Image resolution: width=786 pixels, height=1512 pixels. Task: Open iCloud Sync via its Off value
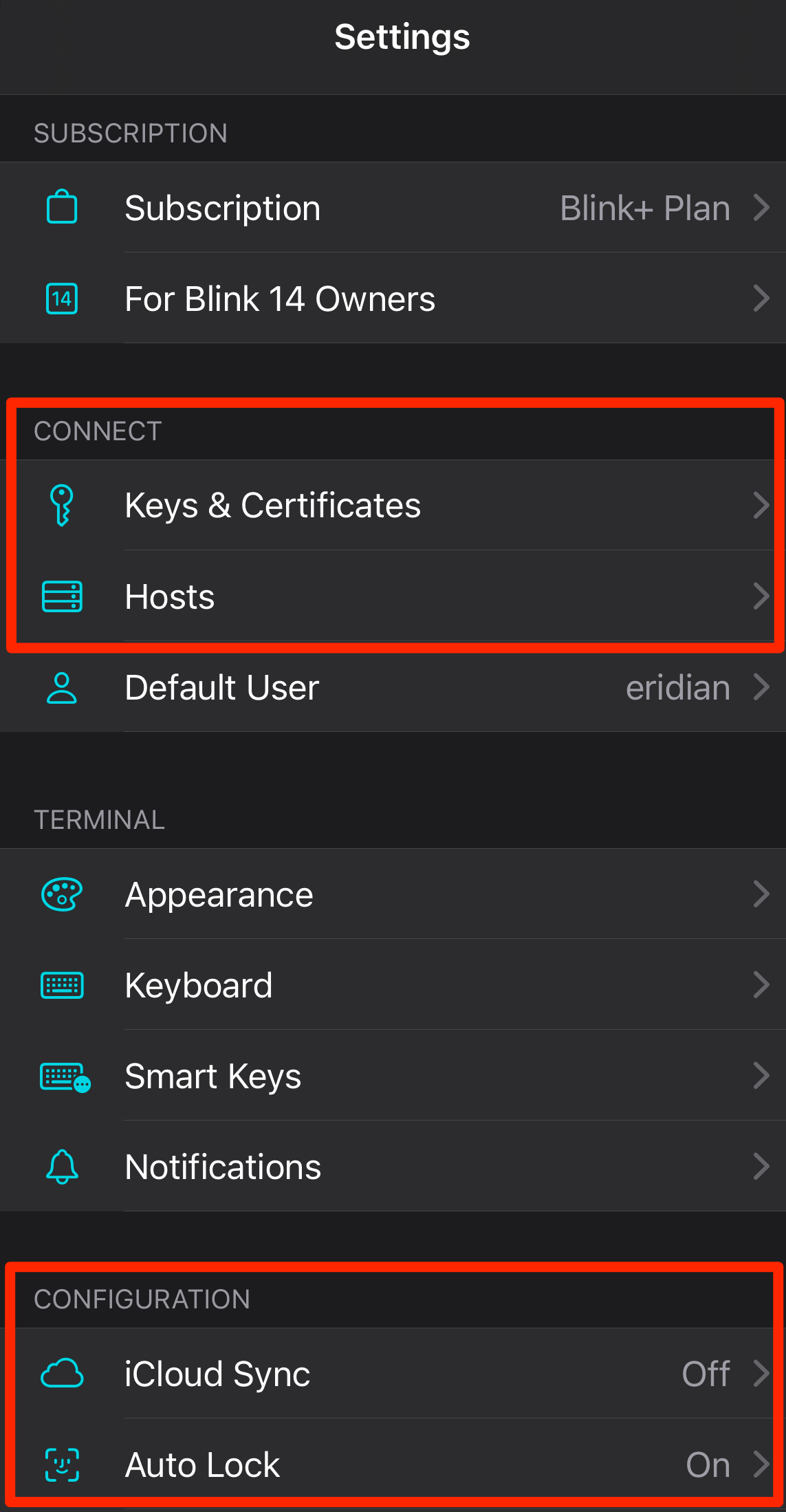click(706, 1374)
